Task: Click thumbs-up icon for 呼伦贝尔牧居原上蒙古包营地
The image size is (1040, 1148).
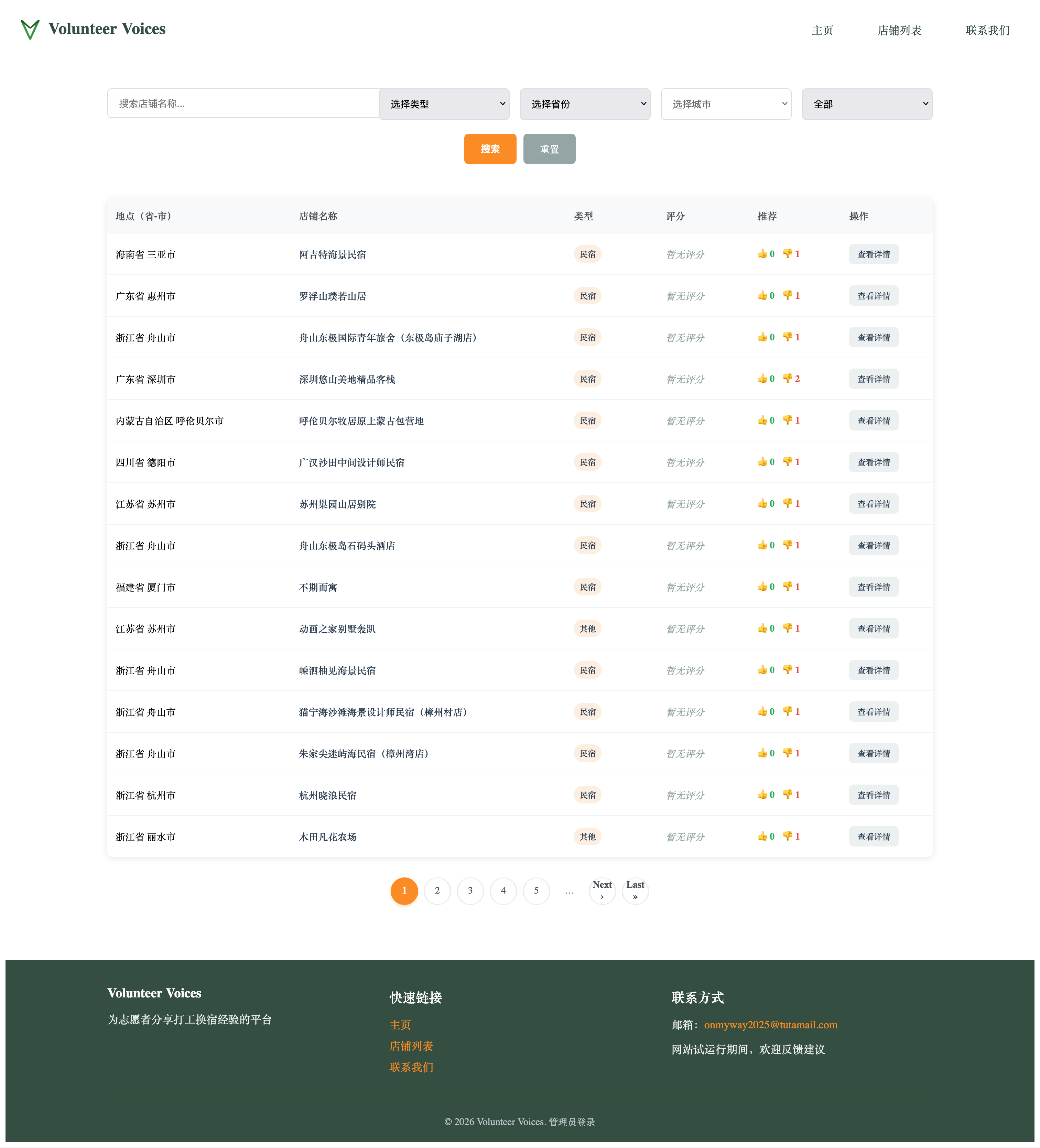Action: coord(762,420)
